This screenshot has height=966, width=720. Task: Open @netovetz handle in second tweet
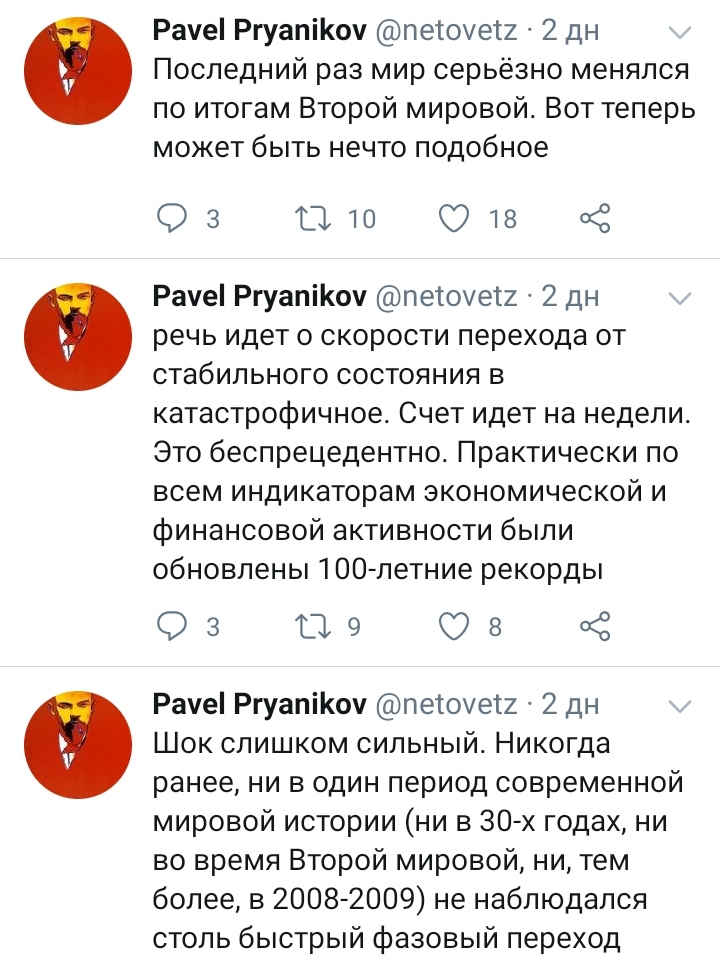(447, 296)
